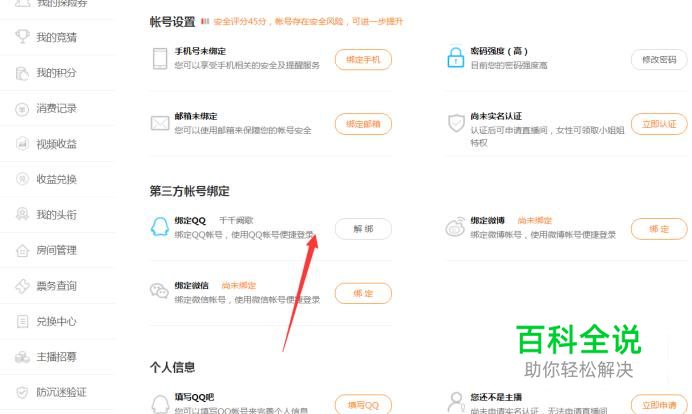Click the QQ penguin icon beside 绑定QQ
The height and width of the screenshot is (414, 692).
[x=160, y=227]
